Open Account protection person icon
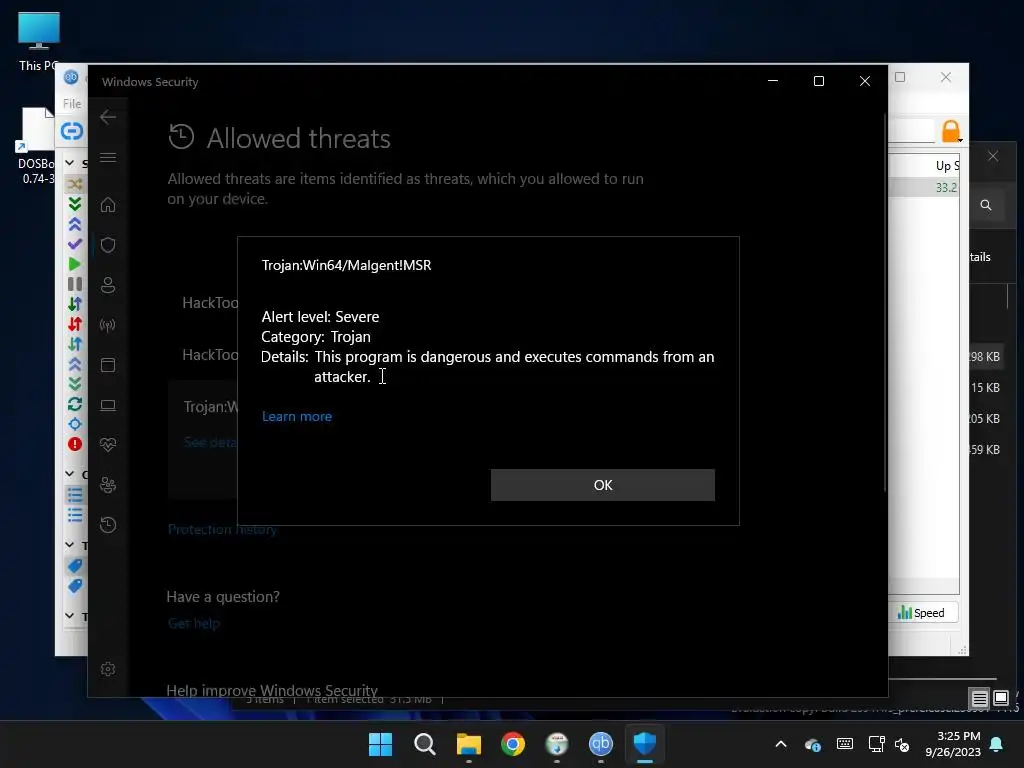Viewport: 1024px width, 768px height. [108, 285]
